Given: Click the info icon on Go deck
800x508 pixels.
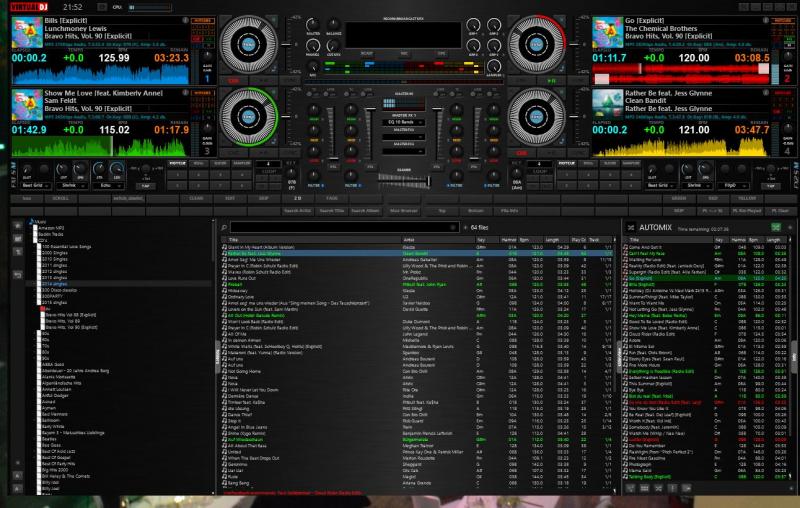Looking at the screenshot, I should pyautogui.click(x=765, y=20).
